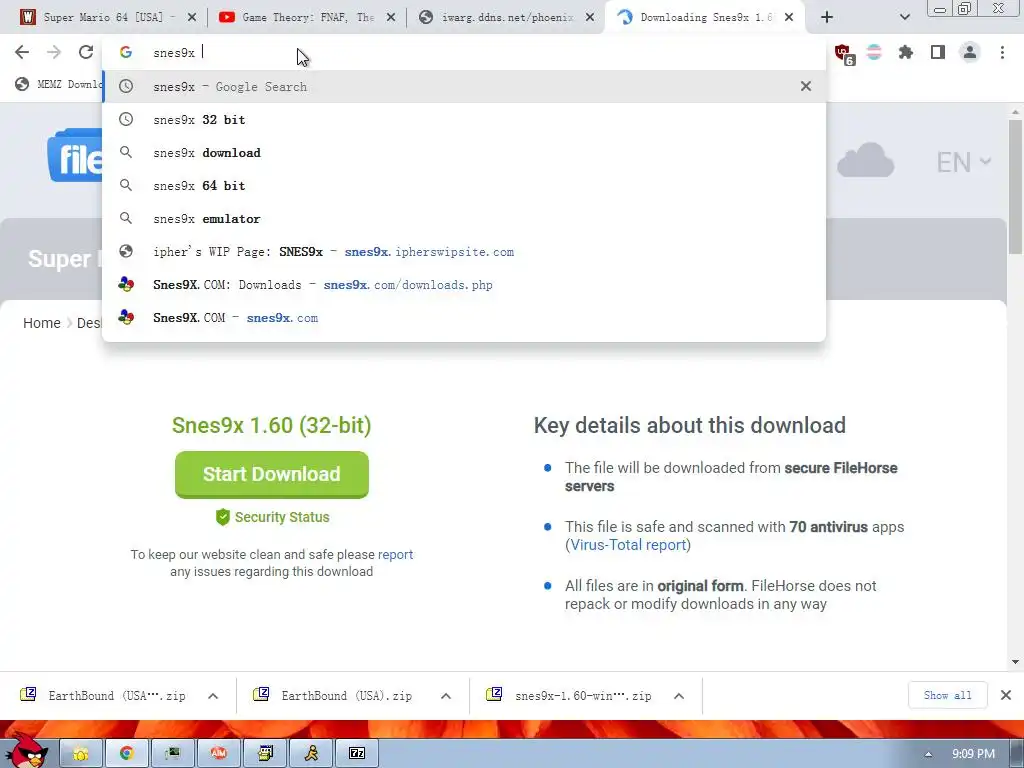Click the 'Snes9x 1.60 (32-bit)' heading
1024x768 pixels.
coord(272,425)
